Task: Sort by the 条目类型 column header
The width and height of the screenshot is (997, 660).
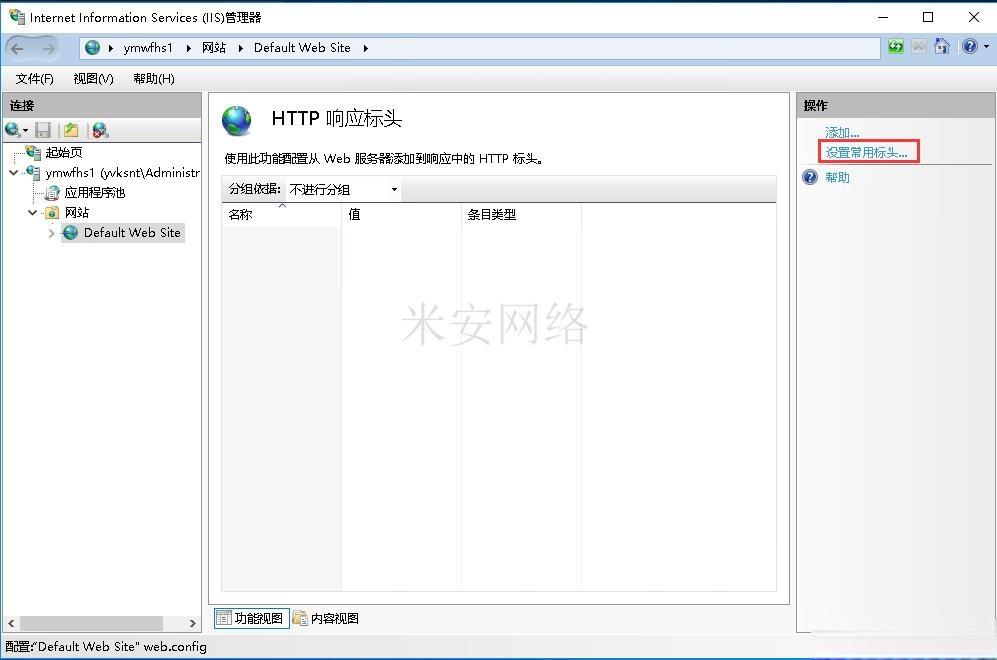Action: click(521, 214)
